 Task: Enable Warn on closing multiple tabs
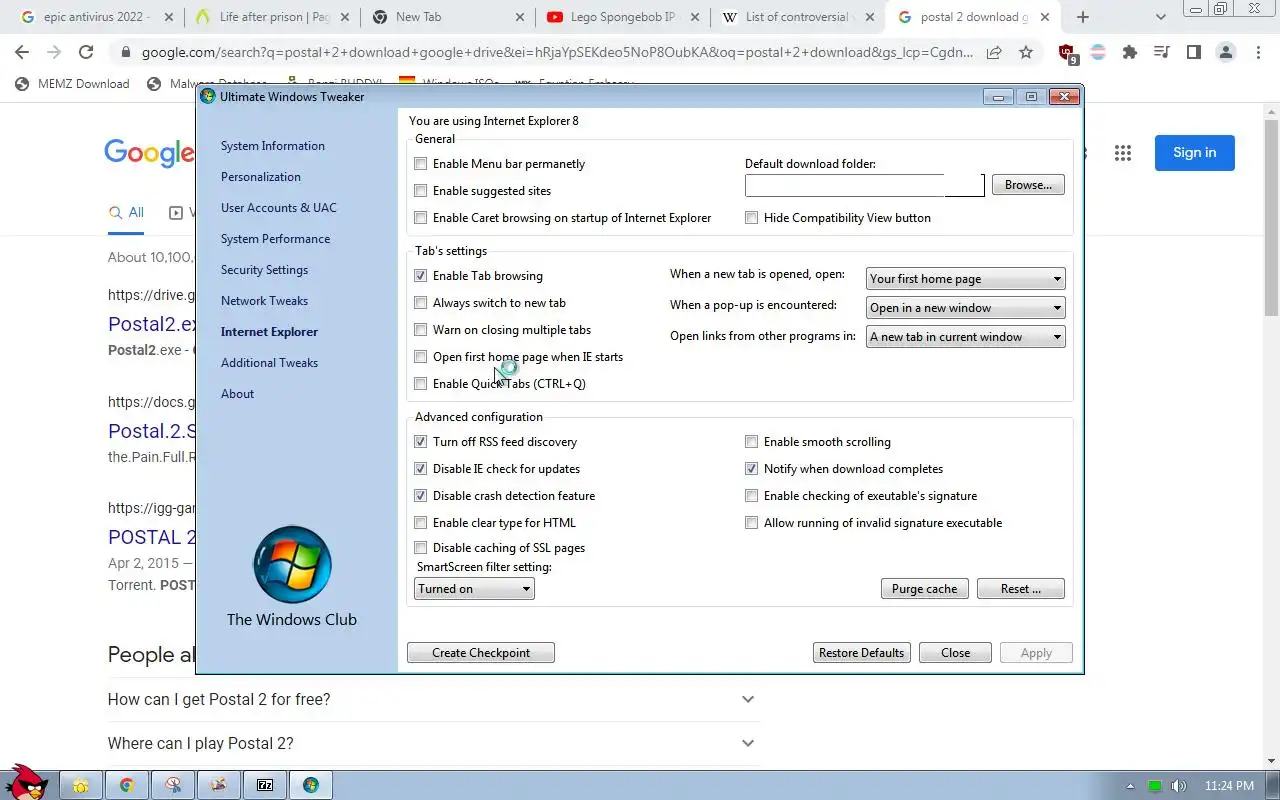[421, 330]
